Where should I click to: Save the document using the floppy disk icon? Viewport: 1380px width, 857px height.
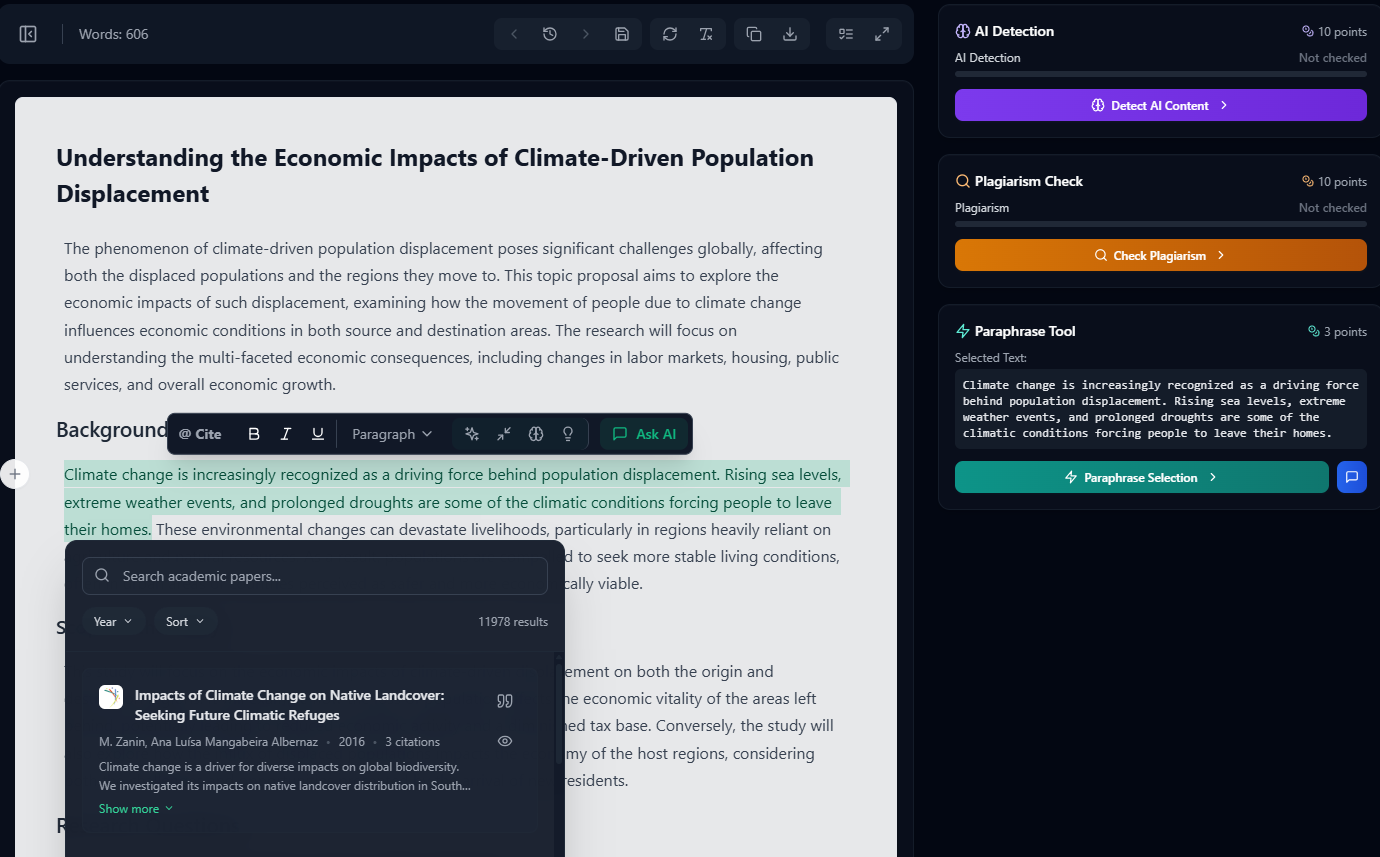pos(621,33)
